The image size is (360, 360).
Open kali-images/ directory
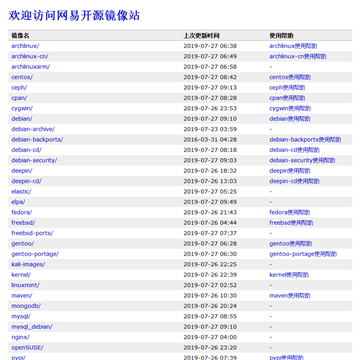pos(28,264)
